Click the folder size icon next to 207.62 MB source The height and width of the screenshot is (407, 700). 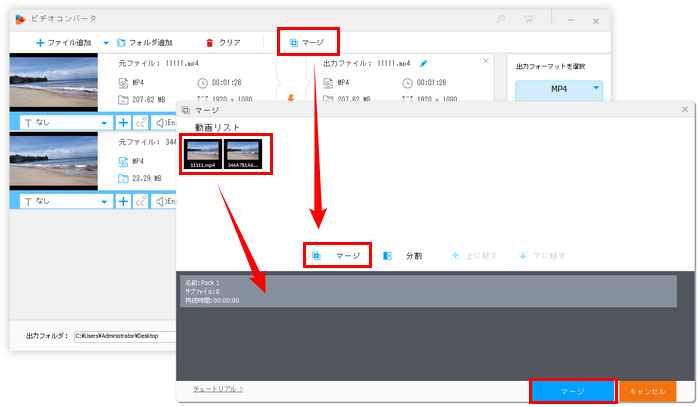(123, 100)
